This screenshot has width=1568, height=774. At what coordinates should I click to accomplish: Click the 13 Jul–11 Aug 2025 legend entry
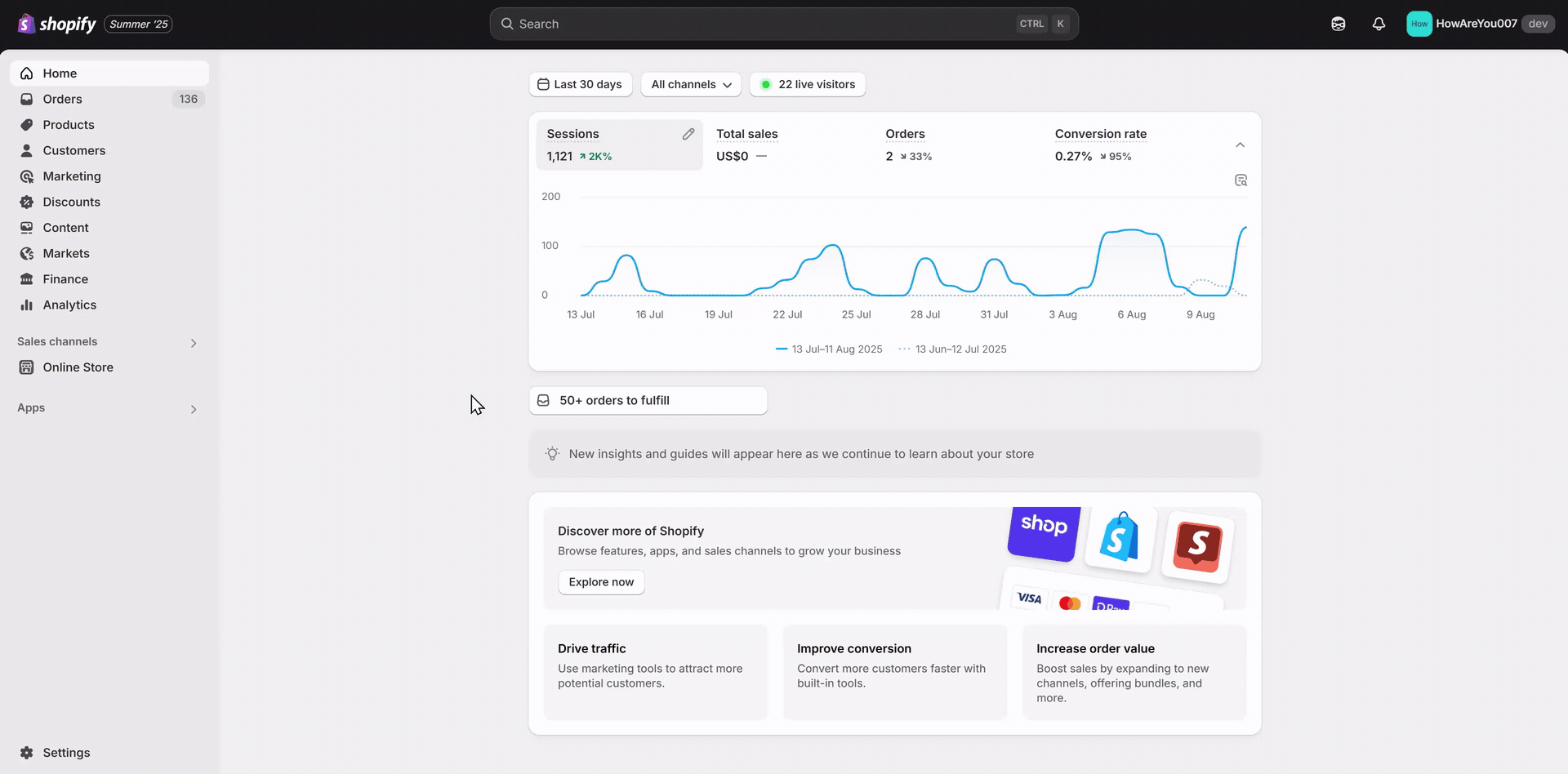click(x=829, y=349)
